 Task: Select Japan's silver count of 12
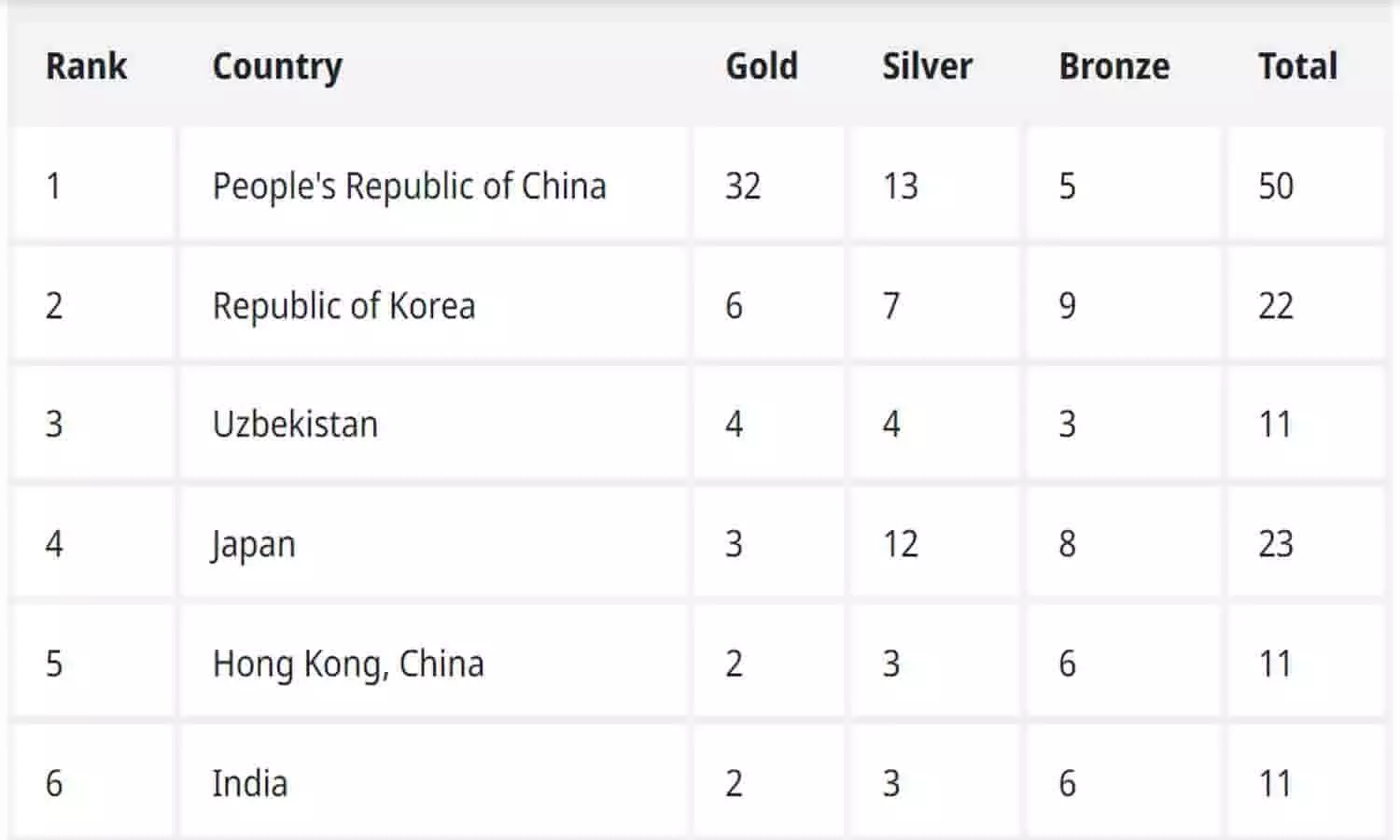click(x=901, y=544)
